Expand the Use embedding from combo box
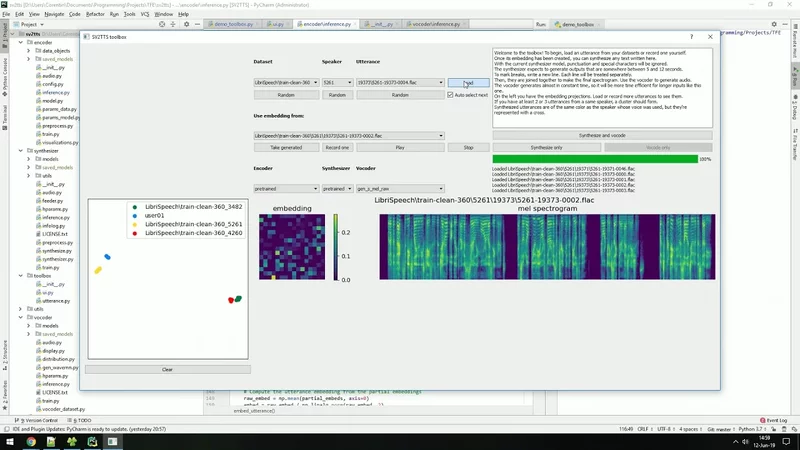 point(349,135)
